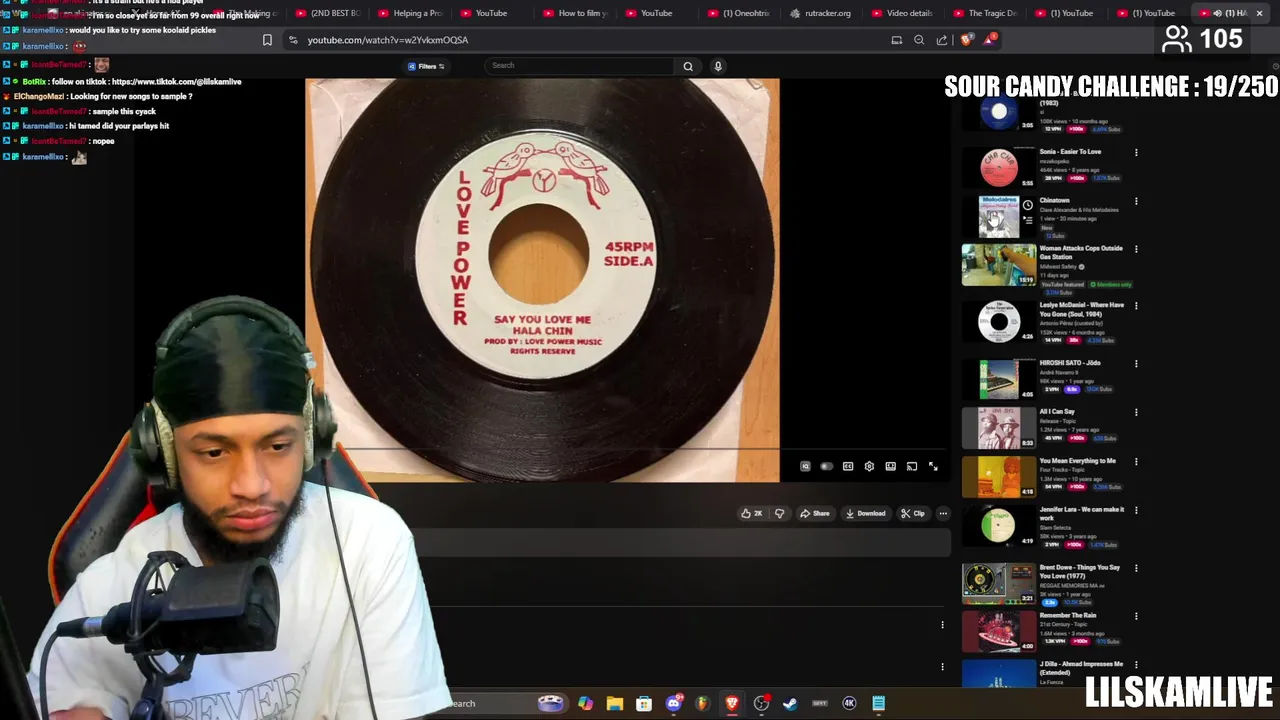Click the address bar URL
This screenshot has height=720, width=1280.
(388, 40)
